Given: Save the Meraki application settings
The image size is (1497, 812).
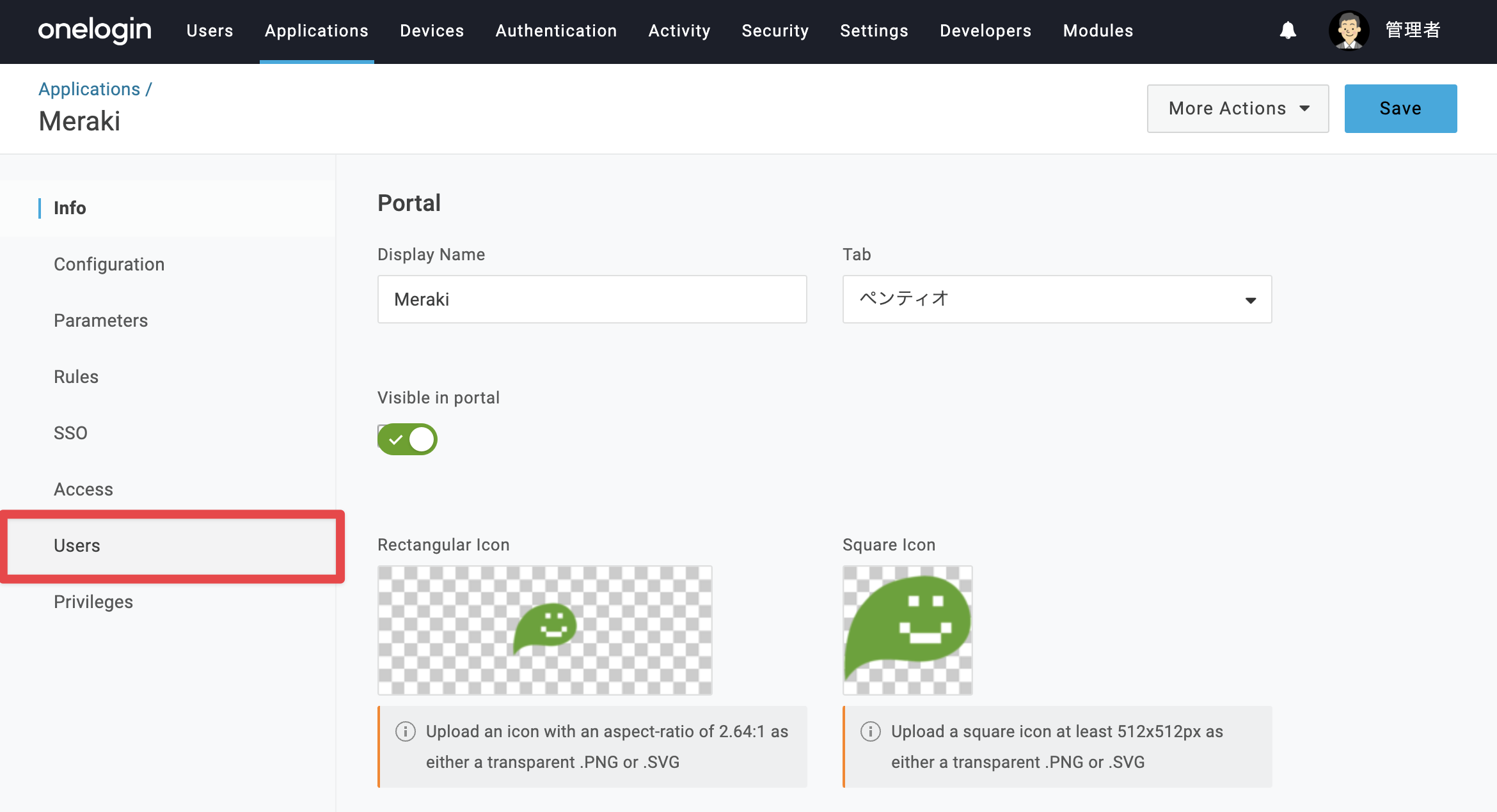Looking at the screenshot, I should [x=1400, y=109].
